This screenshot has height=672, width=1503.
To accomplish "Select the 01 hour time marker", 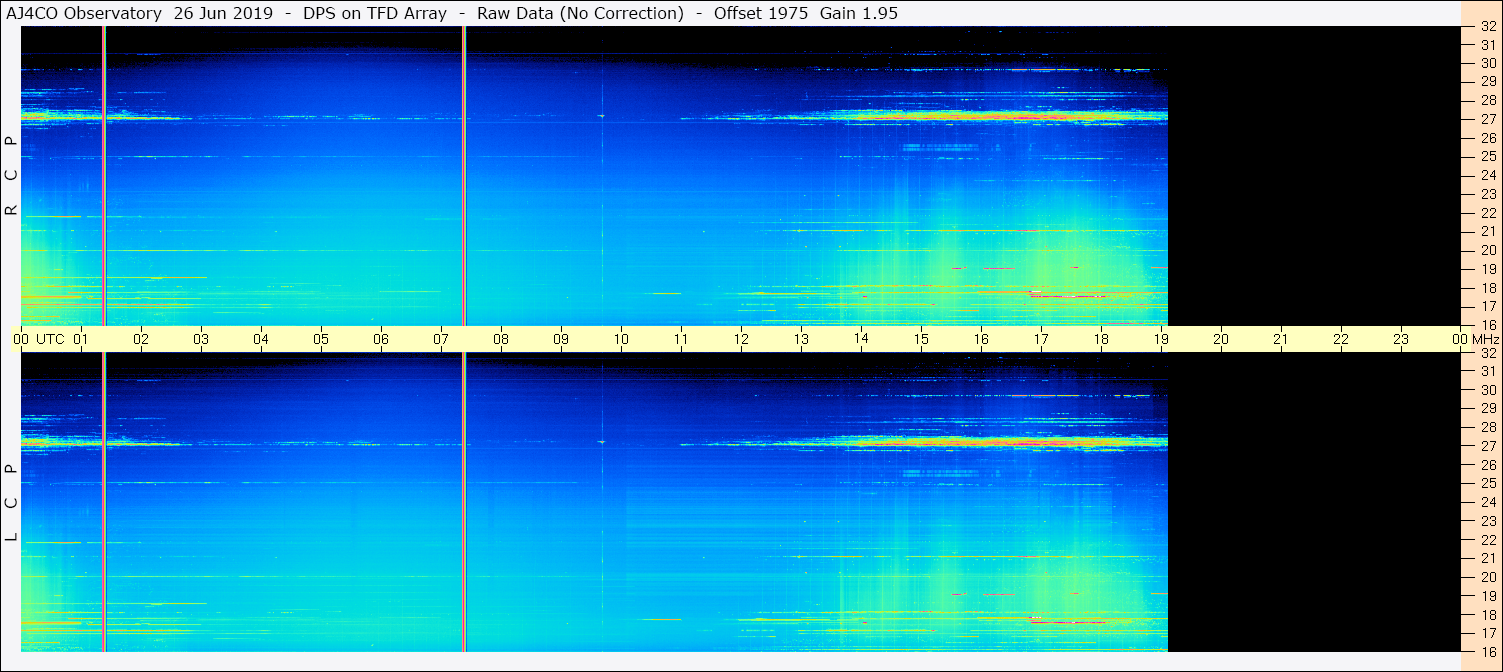I will (x=81, y=339).
